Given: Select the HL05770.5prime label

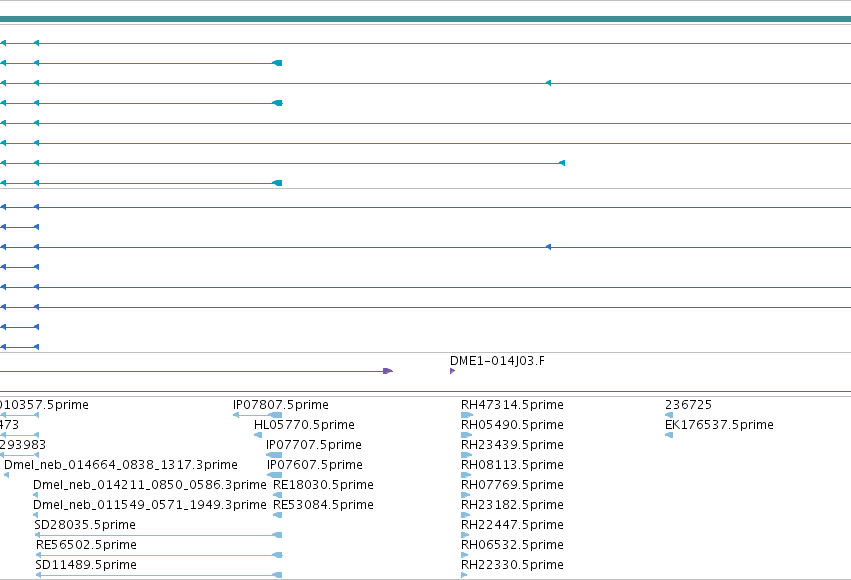Looking at the screenshot, I should [x=304, y=425].
